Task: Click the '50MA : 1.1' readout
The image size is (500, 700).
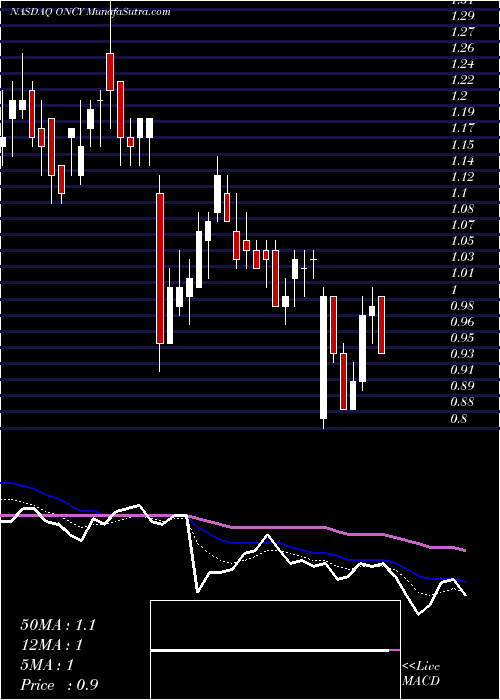Action: (58, 625)
